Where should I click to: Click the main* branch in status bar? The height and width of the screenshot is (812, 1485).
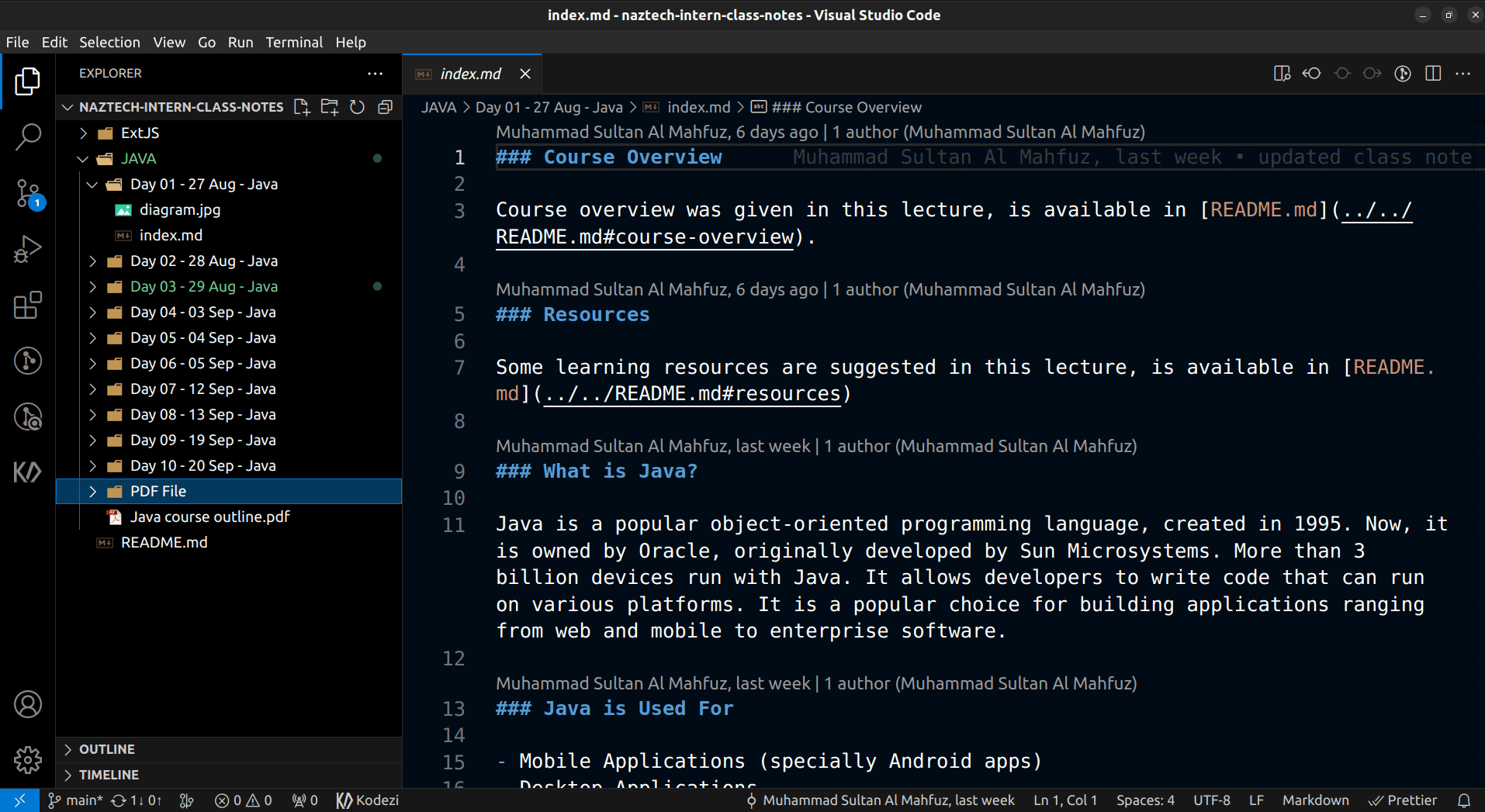(x=75, y=800)
